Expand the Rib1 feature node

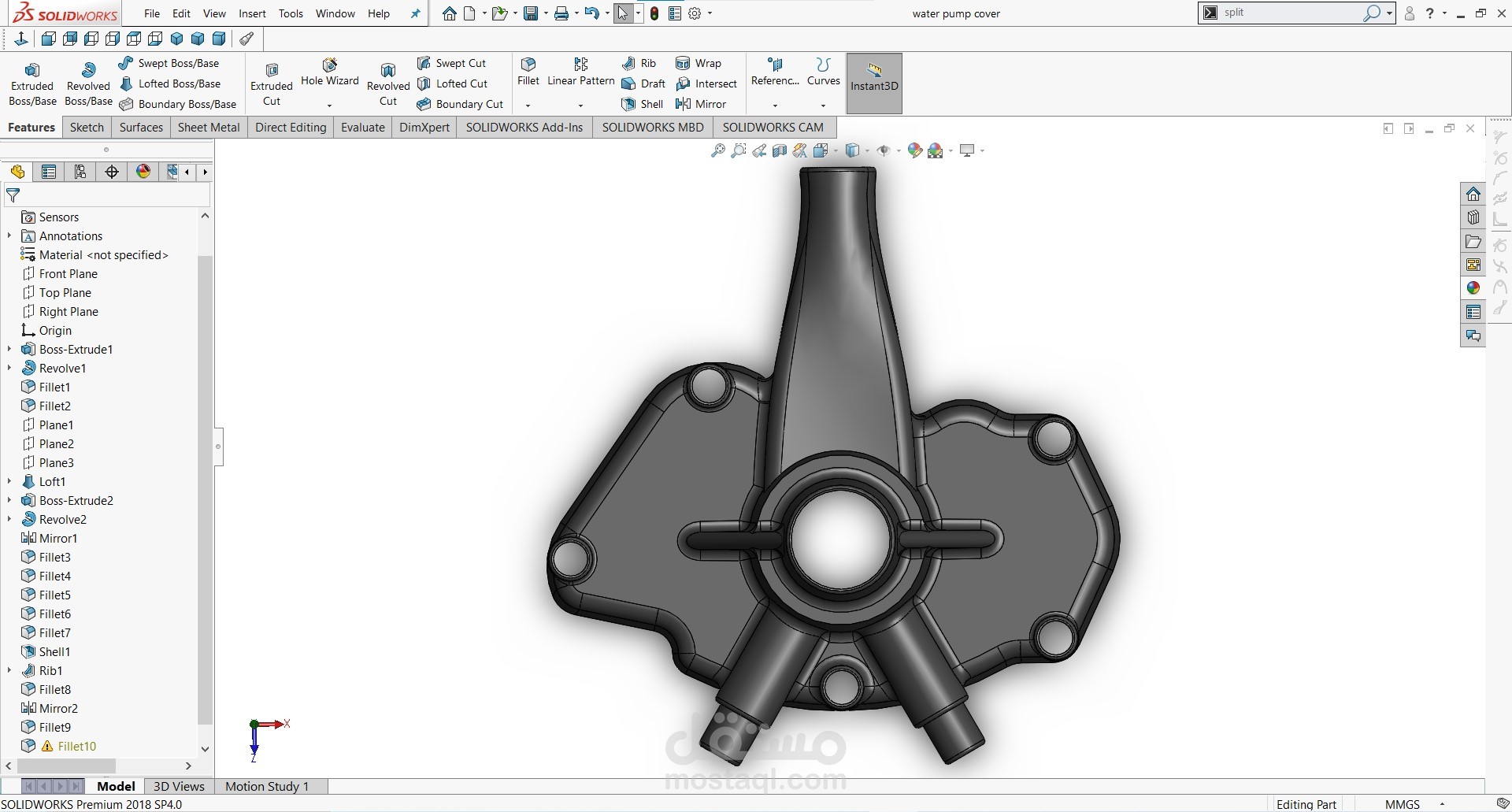coord(9,670)
